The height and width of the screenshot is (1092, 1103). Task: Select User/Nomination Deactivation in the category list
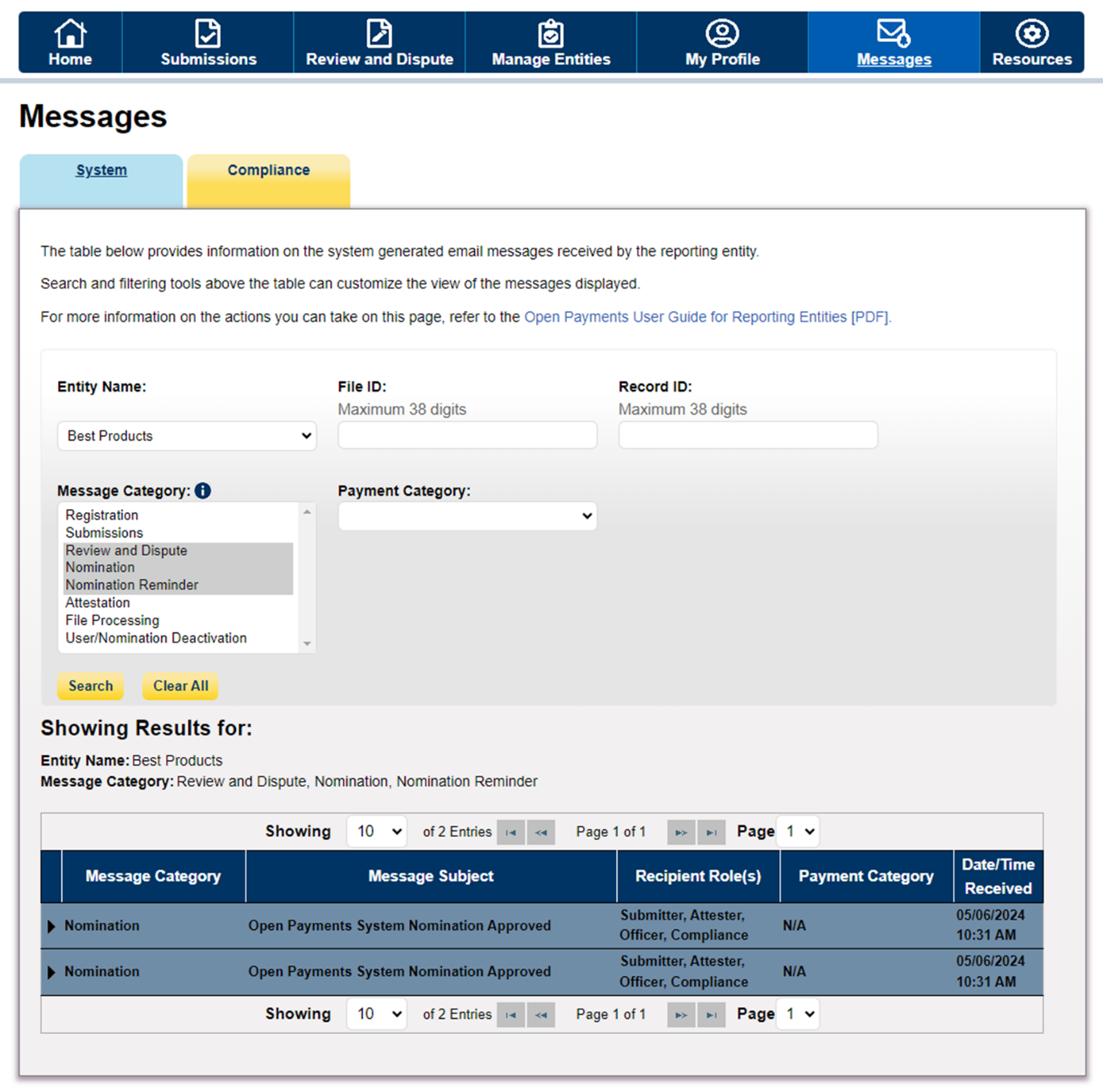point(179,639)
